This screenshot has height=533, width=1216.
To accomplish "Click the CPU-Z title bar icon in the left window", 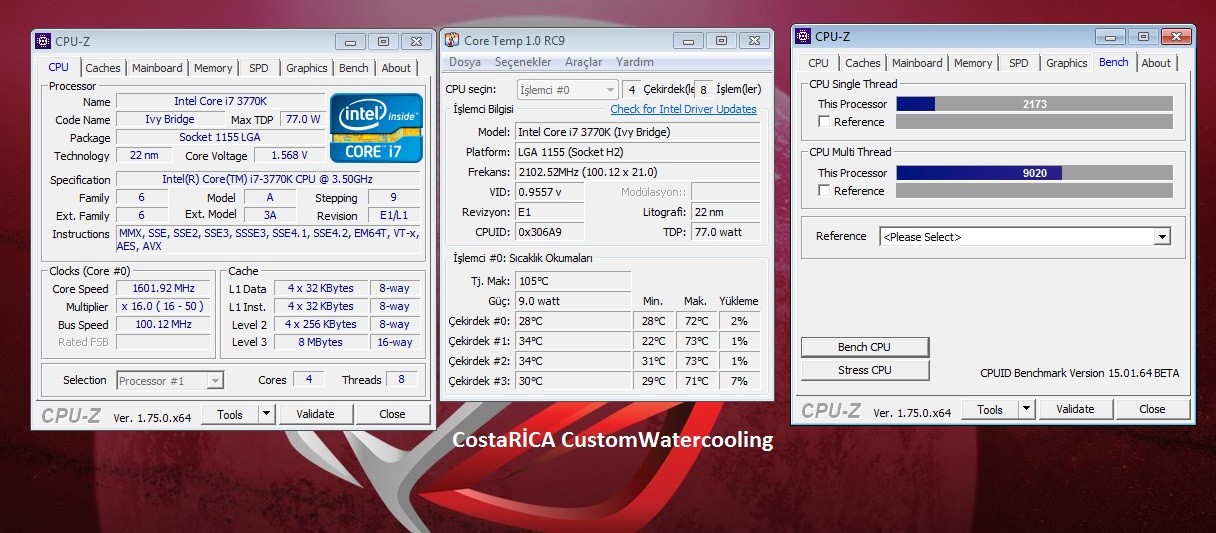I will tap(43, 41).
